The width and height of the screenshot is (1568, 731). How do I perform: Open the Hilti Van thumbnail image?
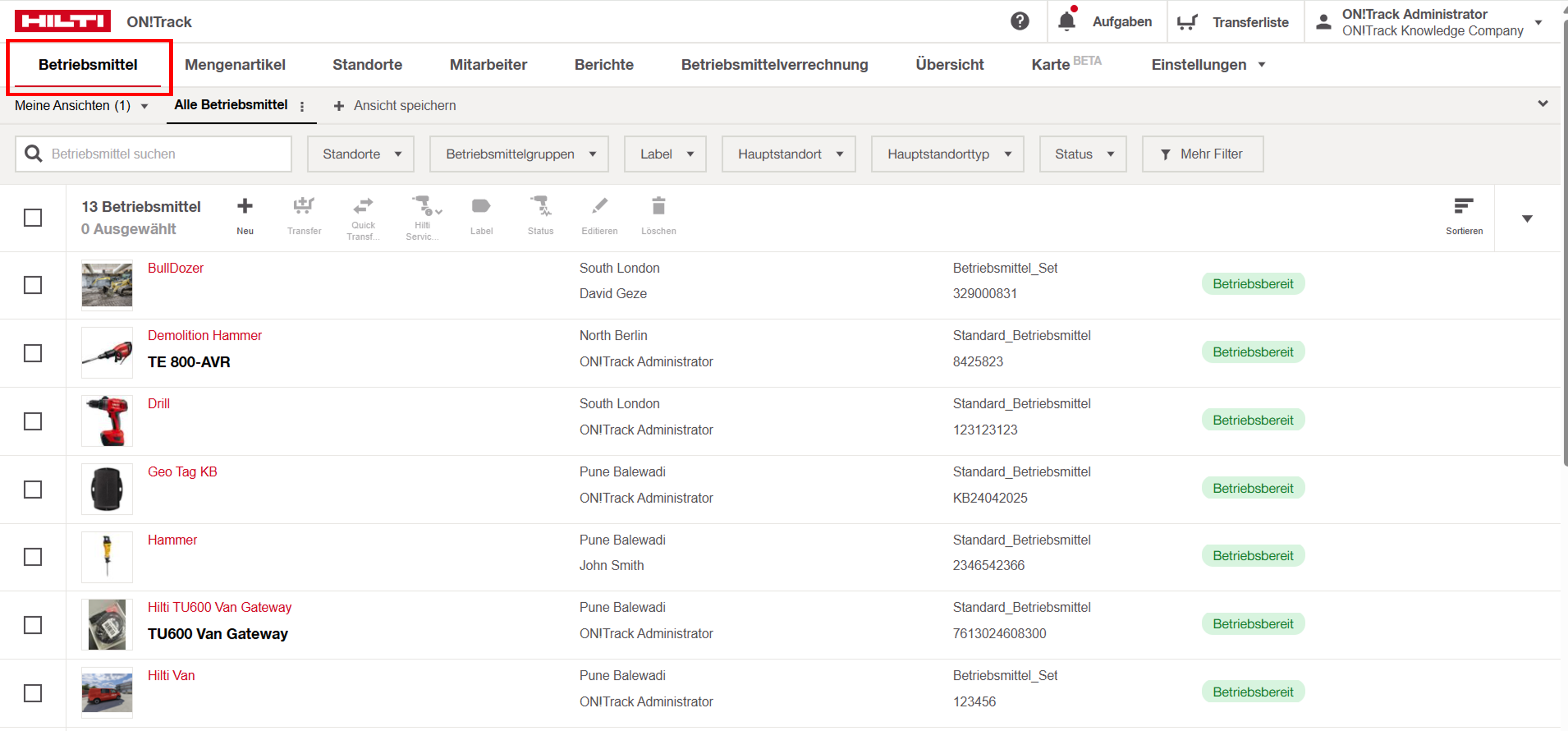[x=107, y=693]
